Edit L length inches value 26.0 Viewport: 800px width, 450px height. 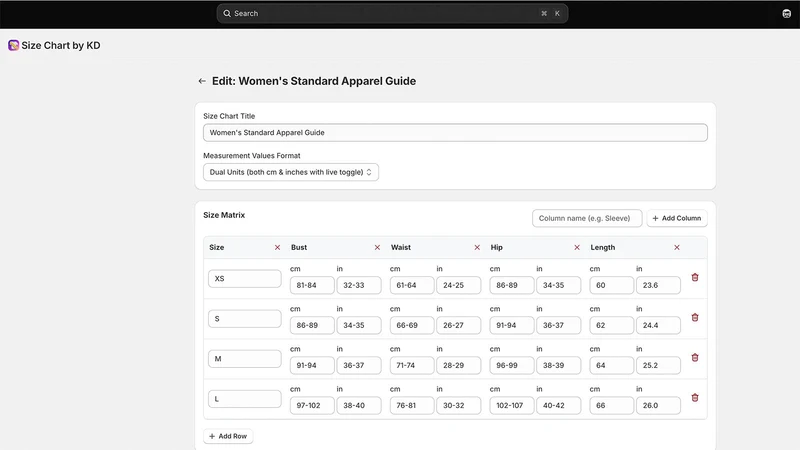point(658,406)
